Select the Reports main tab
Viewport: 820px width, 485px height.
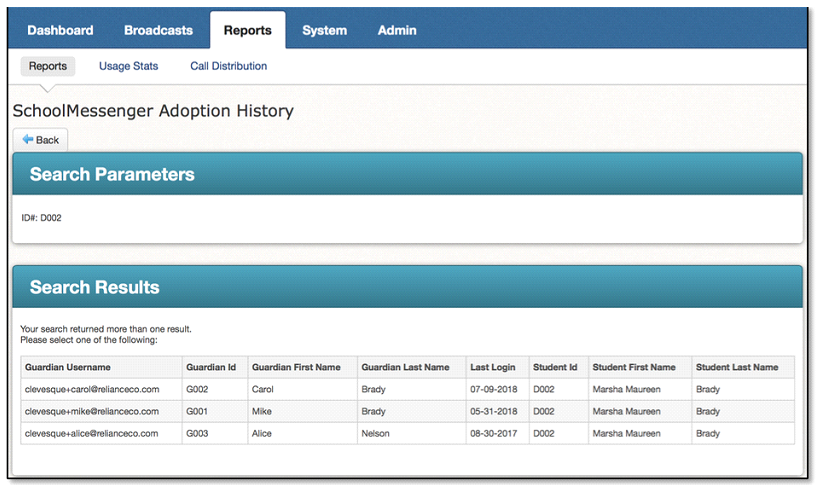click(248, 30)
